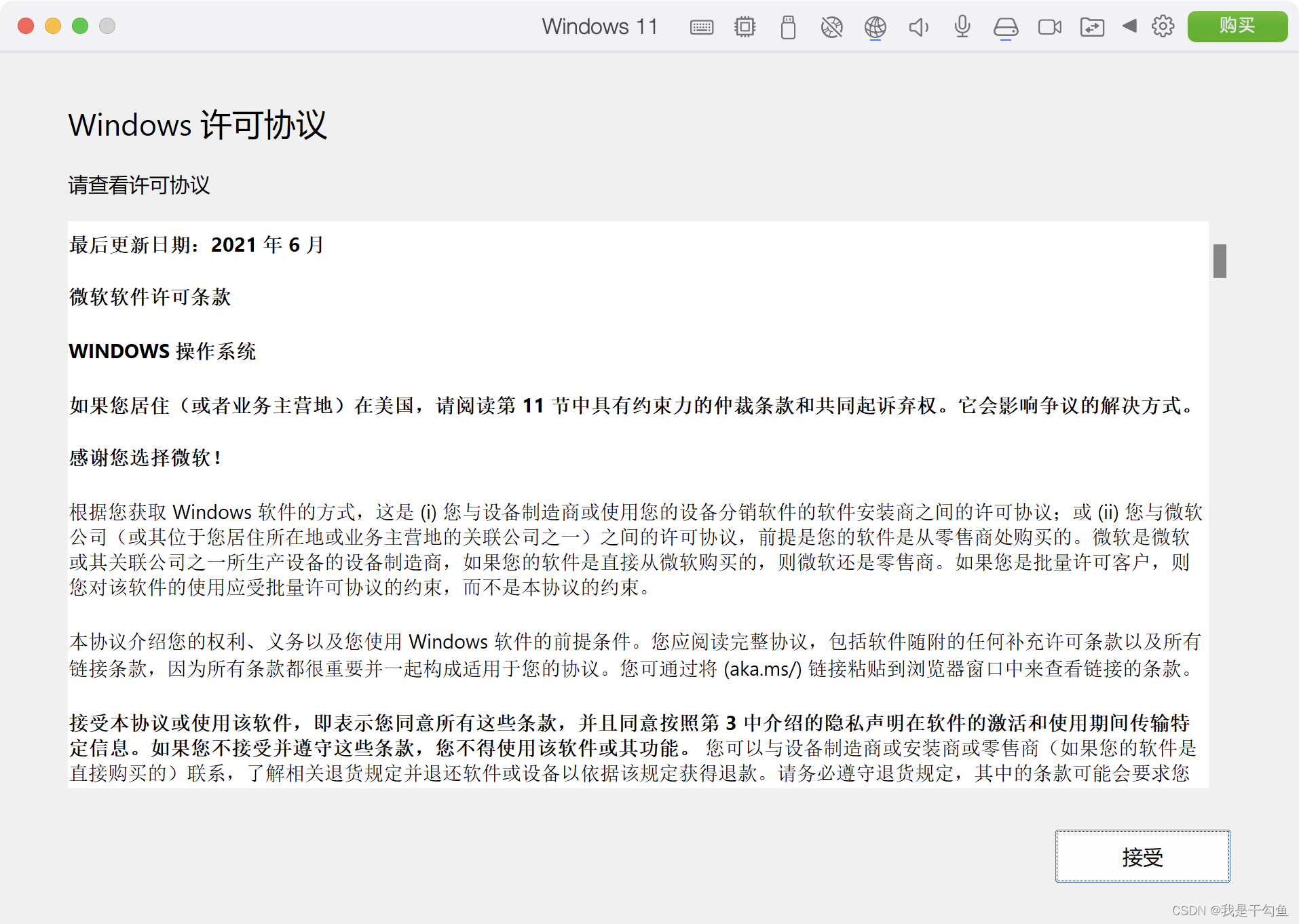Click the camera video icon

[x=1049, y=27]
